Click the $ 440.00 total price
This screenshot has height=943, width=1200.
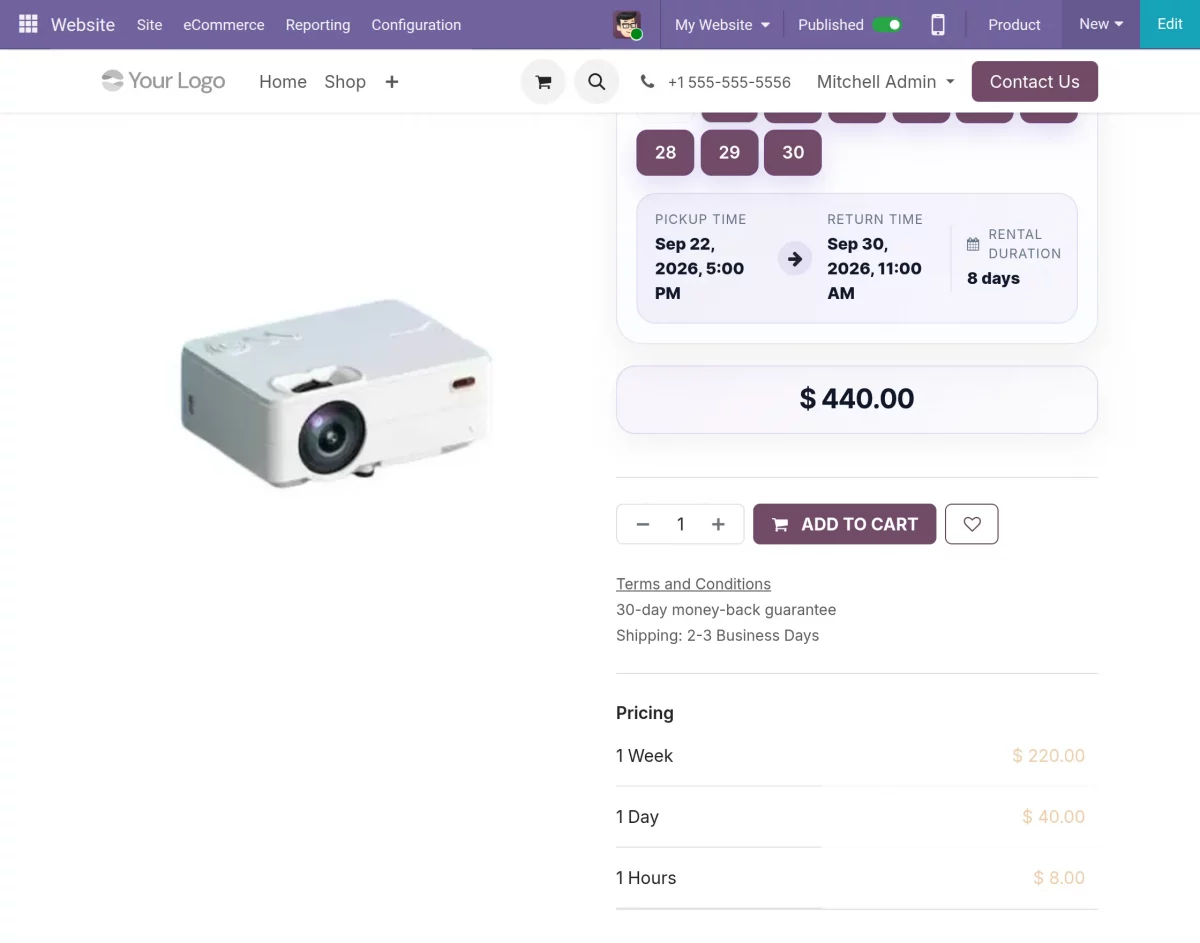tap(857, 399)
